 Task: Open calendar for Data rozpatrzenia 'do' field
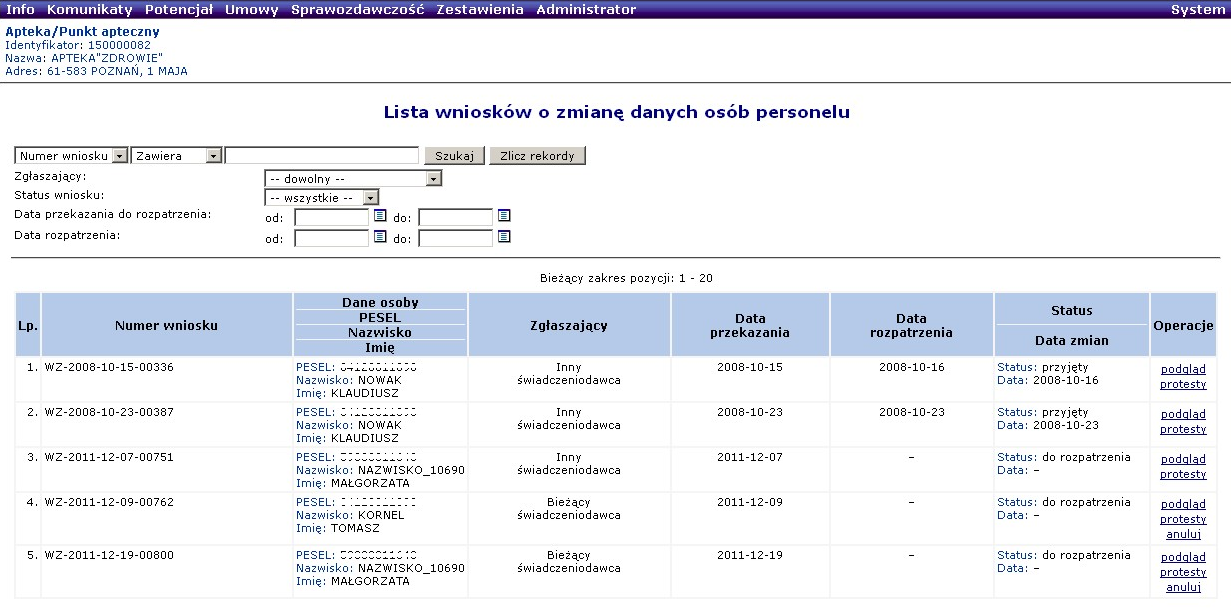504,237
